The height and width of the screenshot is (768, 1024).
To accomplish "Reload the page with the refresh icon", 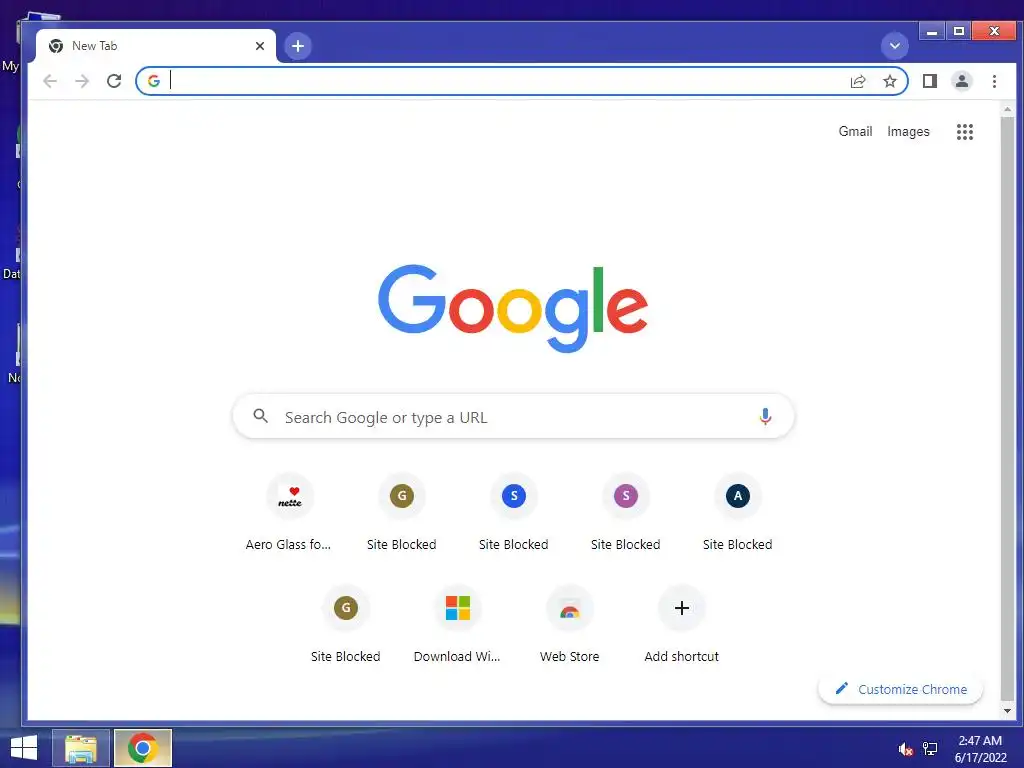I will click(114, 81).
